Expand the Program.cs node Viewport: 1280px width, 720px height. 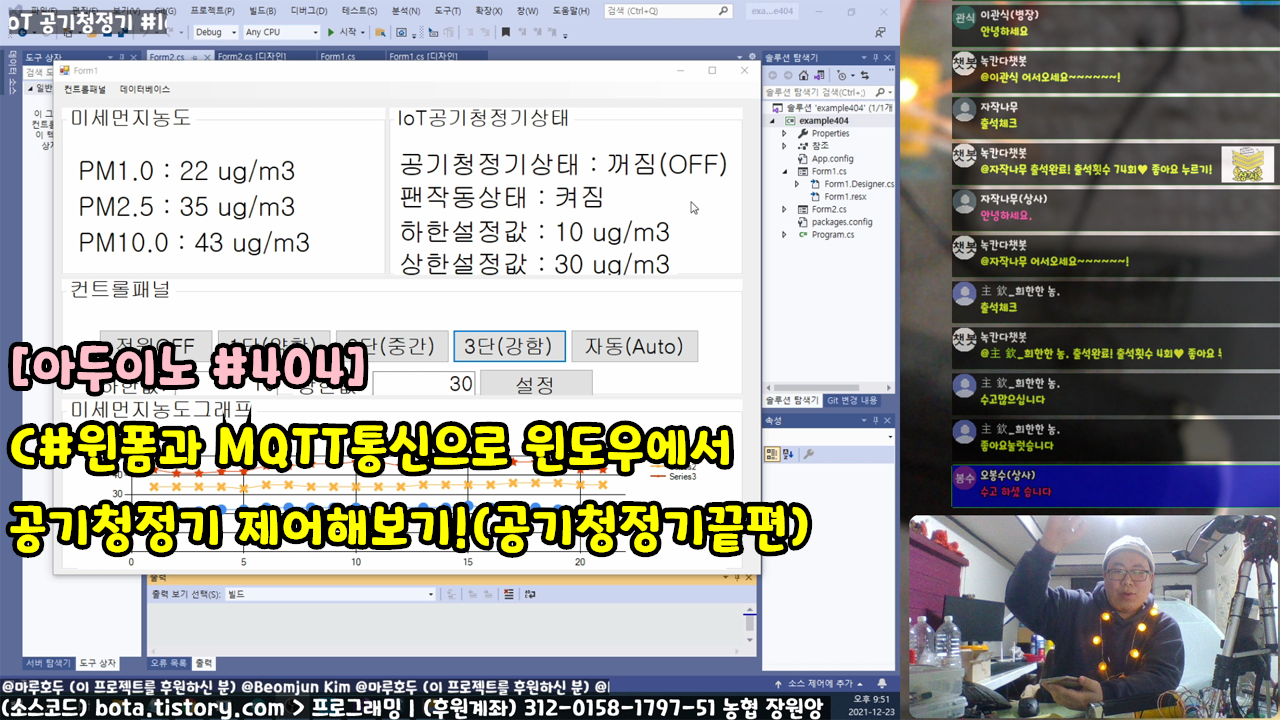tap(784, 235)
